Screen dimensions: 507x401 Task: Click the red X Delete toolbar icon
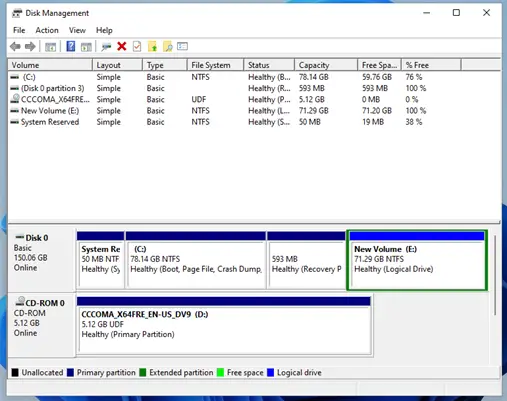point(122,46)
